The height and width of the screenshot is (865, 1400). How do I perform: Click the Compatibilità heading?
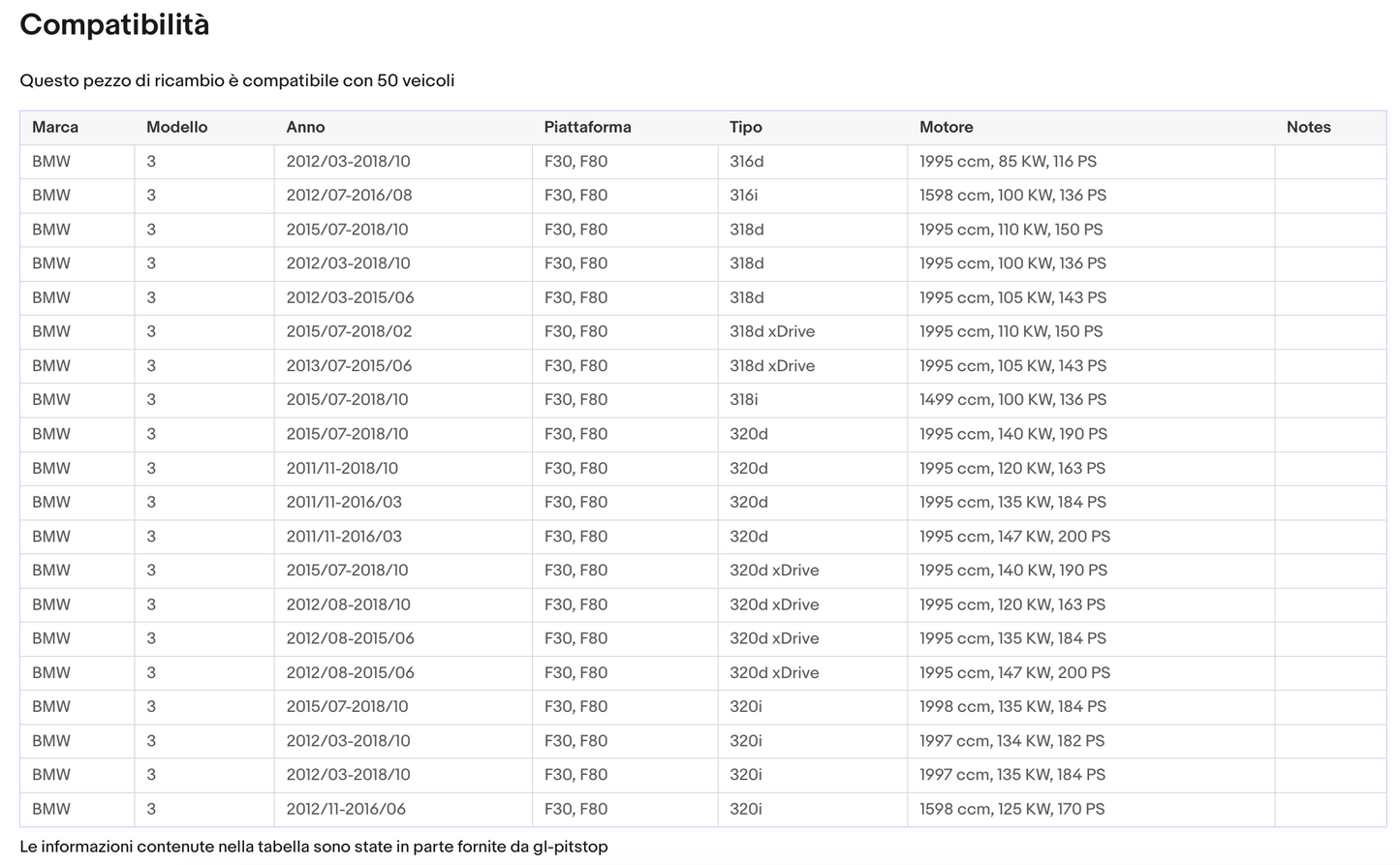[114, 24]
